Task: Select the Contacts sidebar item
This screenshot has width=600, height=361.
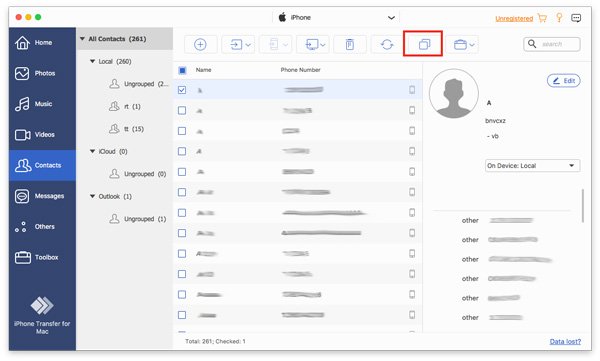Action: (42, 165)
